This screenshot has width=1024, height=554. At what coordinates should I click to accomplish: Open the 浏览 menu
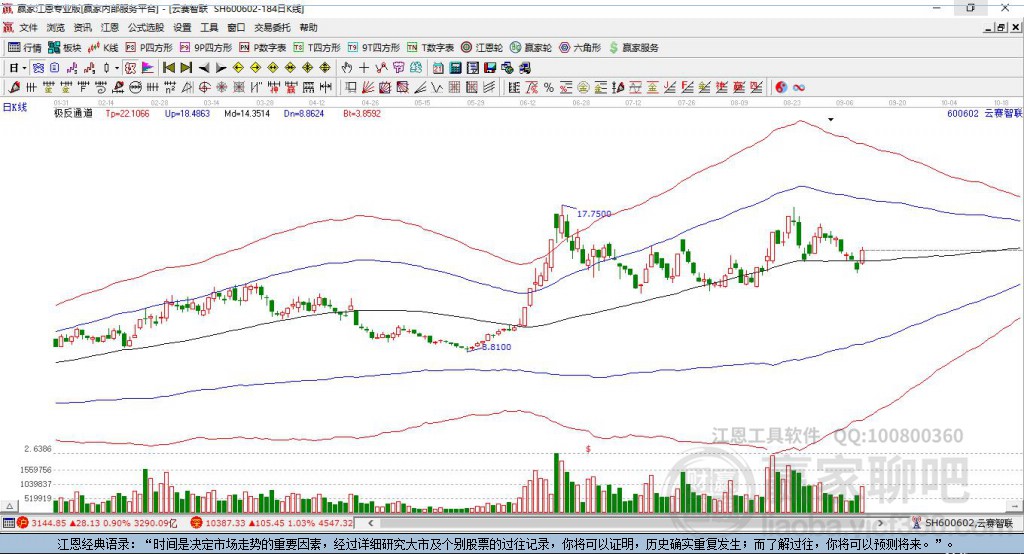(x=56, y=27)
